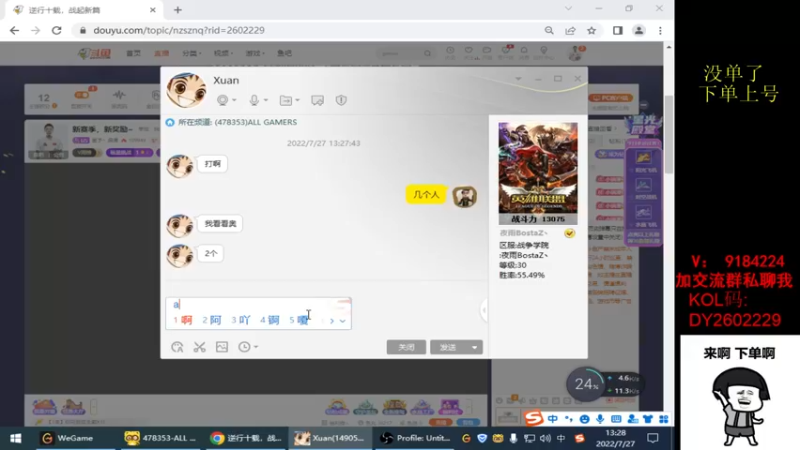Screen dimensions: 800x450
Task: Click the home icon beside channel name
Action: [x=170, y=122]
